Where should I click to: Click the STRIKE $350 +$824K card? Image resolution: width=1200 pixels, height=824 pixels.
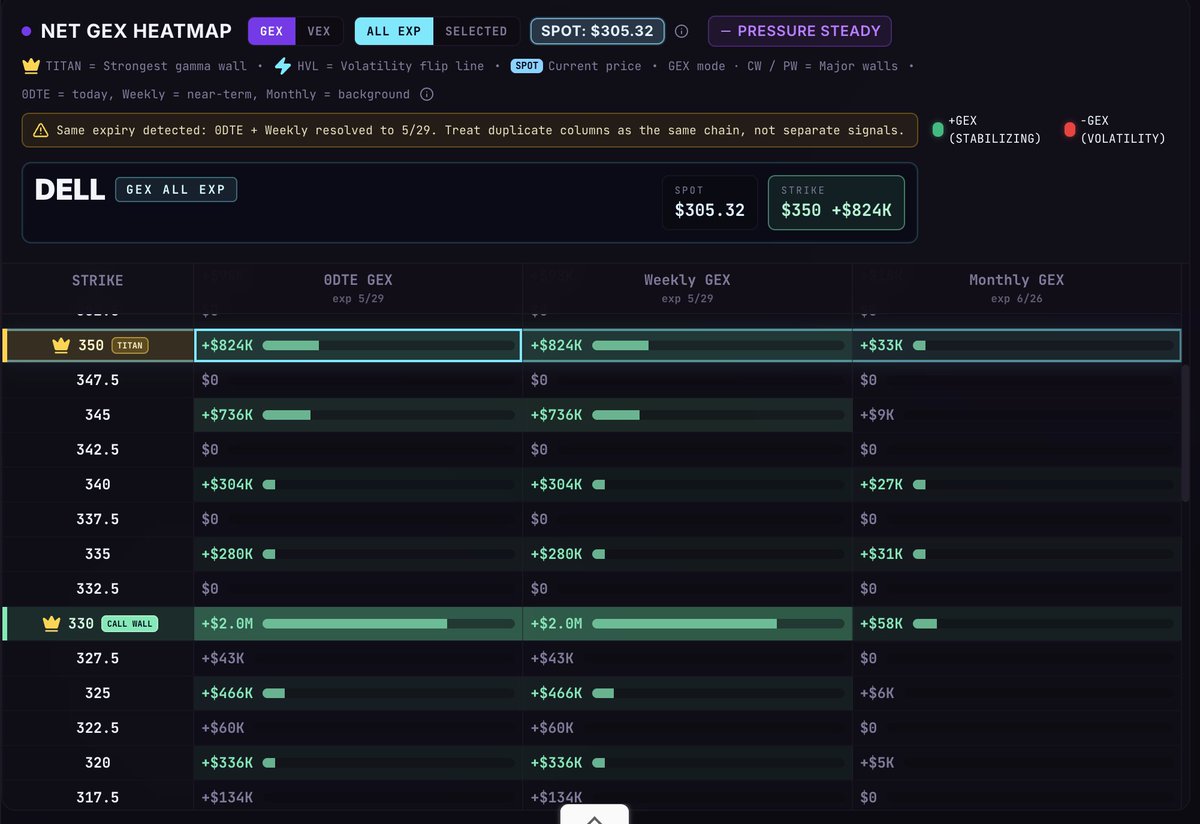pos(836,202)
